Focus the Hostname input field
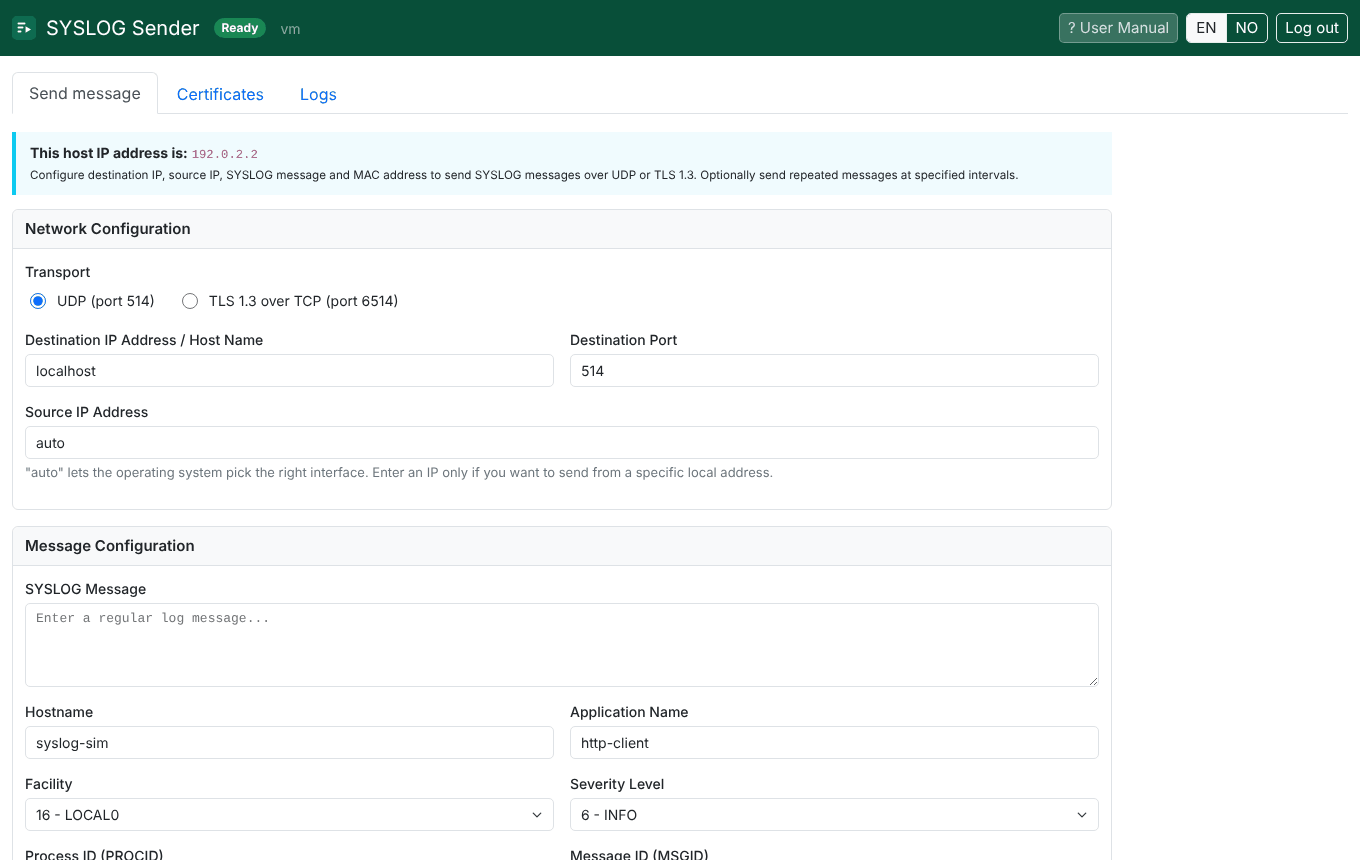This screenshot has height=860, width=1360. click(x=289, y=743)
